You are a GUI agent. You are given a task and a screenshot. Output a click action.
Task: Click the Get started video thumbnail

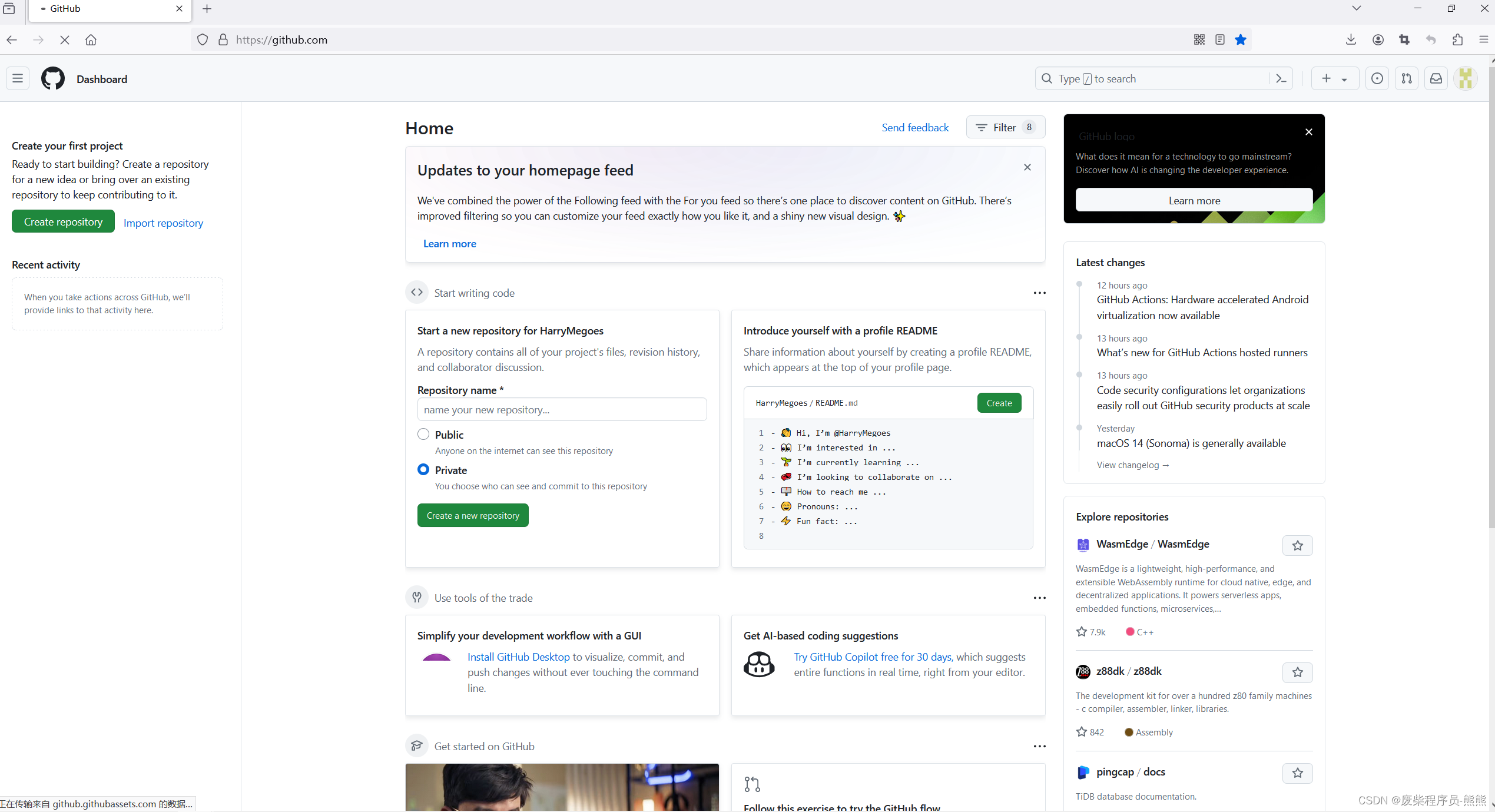[x=562, y=787]
